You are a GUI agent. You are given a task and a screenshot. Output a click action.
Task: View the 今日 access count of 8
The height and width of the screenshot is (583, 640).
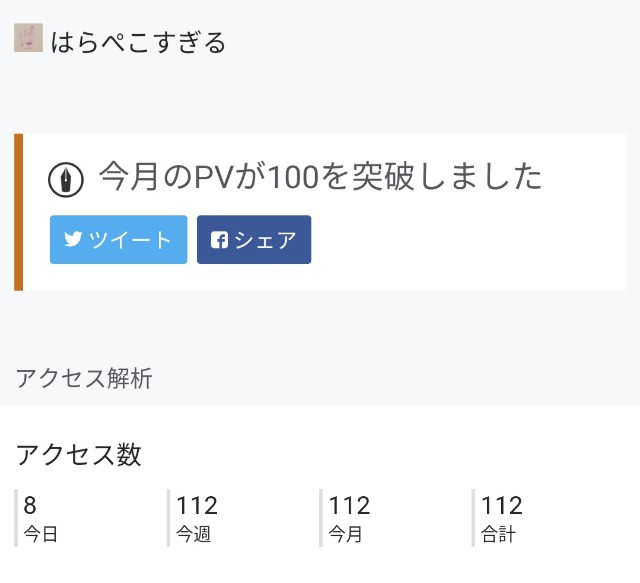tap(30, 505)
